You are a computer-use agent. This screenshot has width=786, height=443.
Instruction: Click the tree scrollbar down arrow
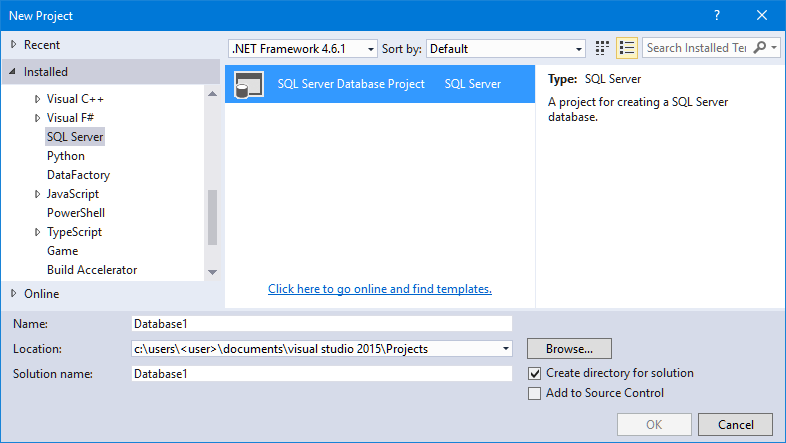point(213,272)
